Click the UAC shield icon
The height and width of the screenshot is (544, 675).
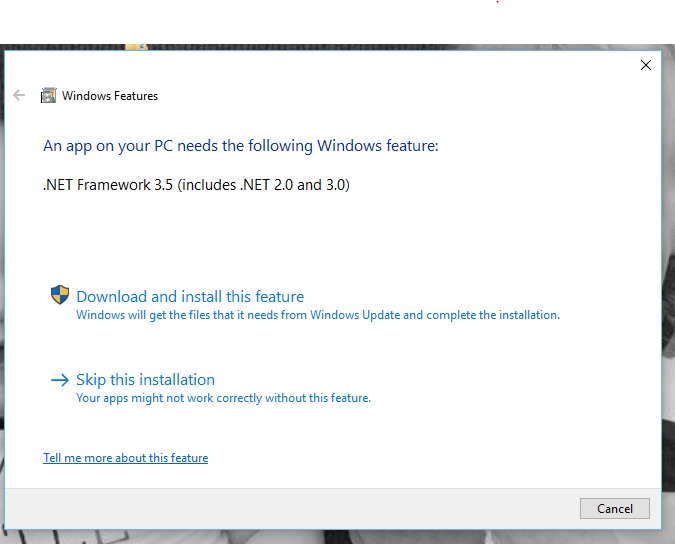click(x=60, y=295)
